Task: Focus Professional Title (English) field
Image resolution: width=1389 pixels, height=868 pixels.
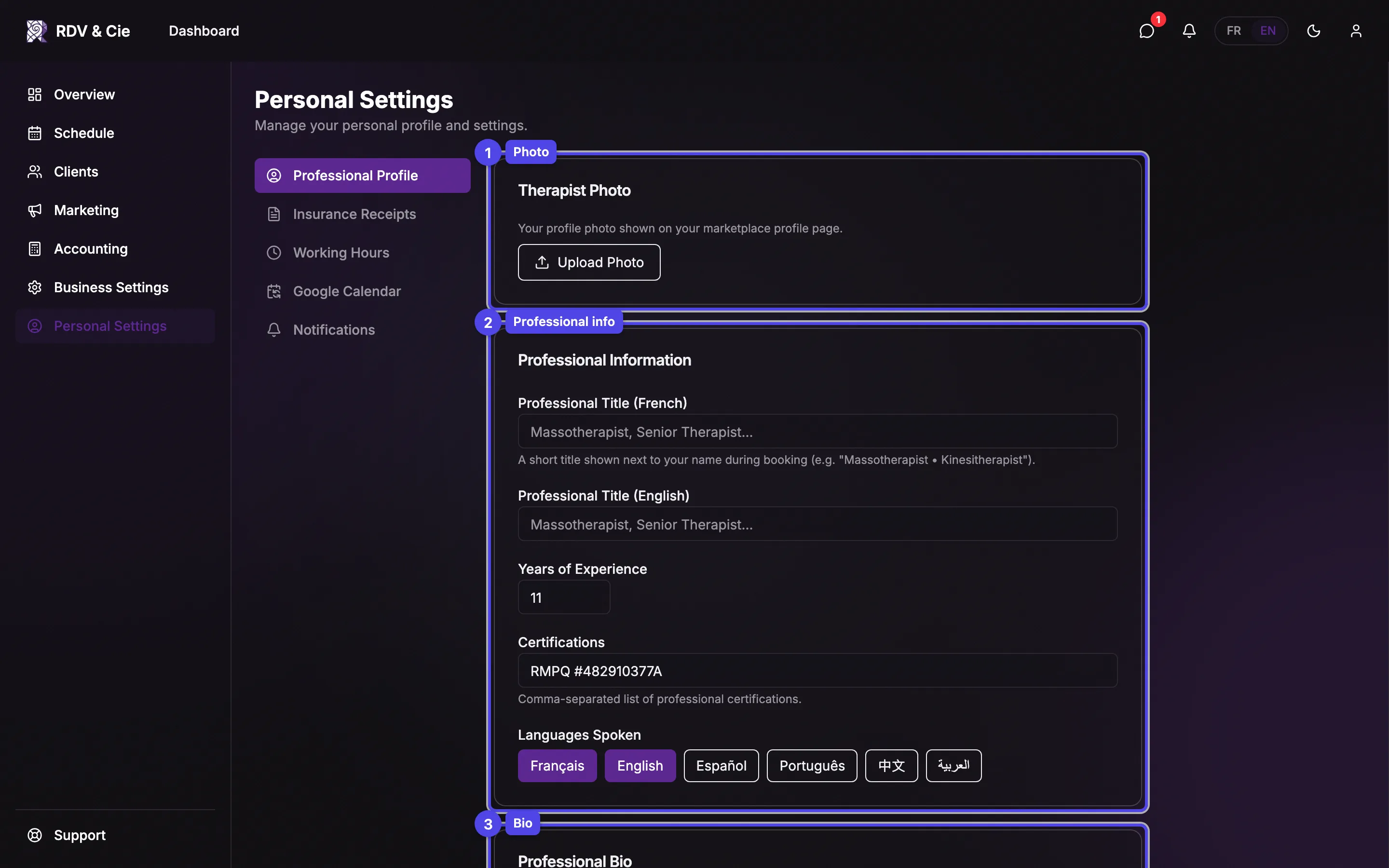Action: coord(817,524)
